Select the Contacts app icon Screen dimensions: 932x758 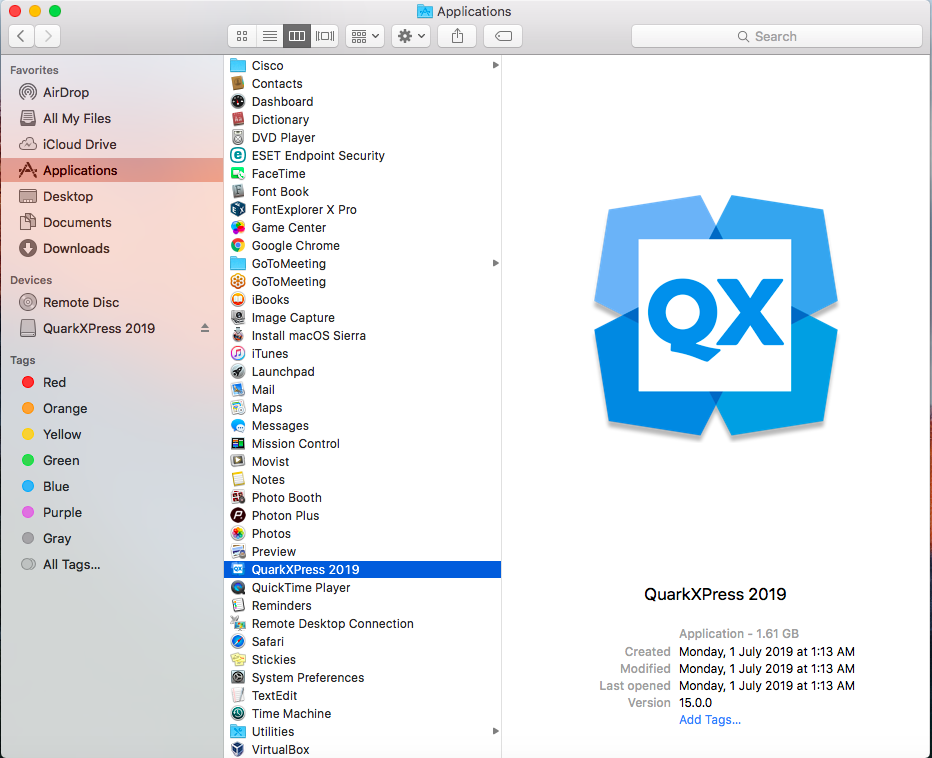(x=238, y=83)
